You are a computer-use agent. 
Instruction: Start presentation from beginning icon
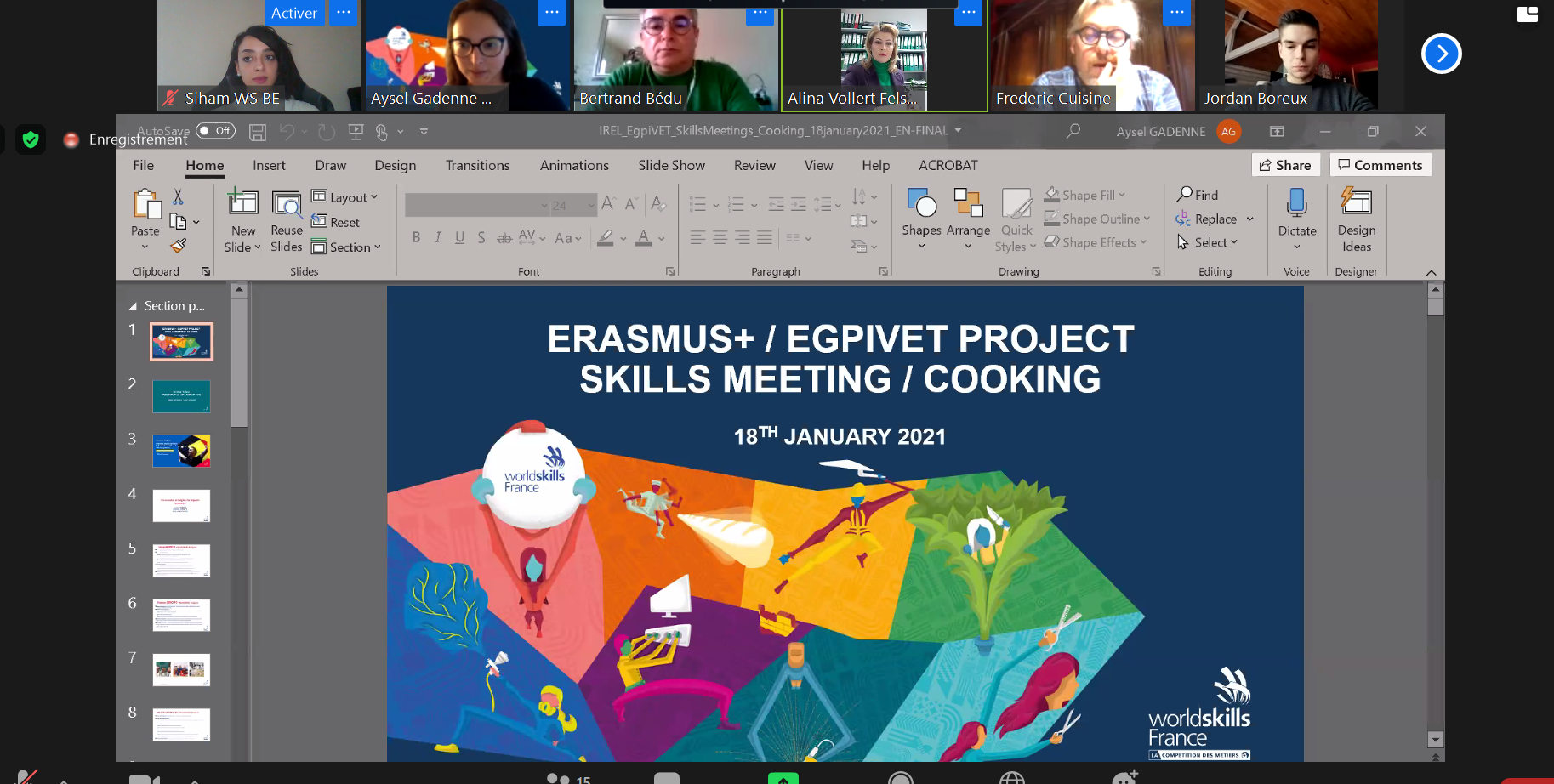[356, 132]
